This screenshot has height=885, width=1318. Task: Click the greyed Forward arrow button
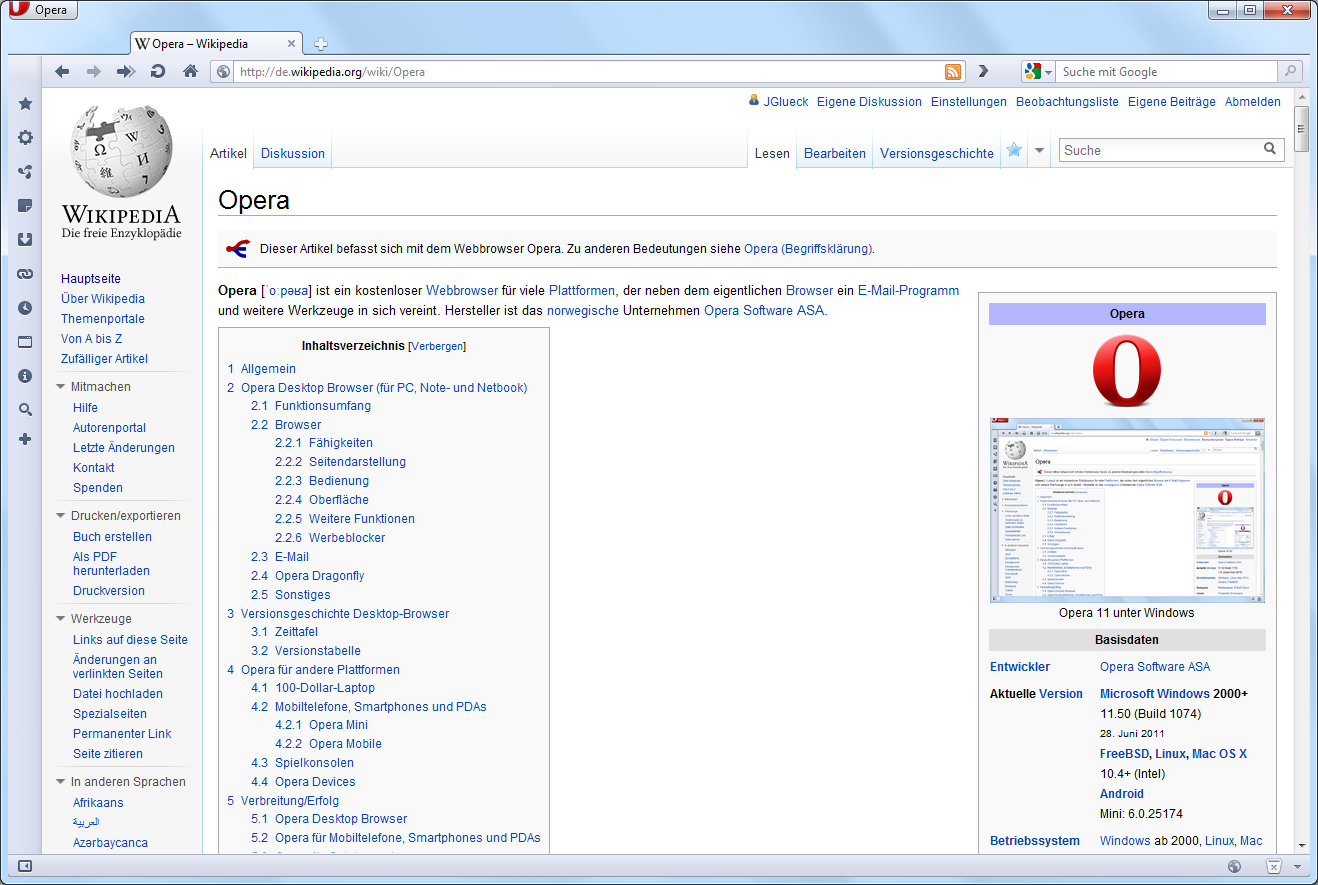tap(94, 72)
